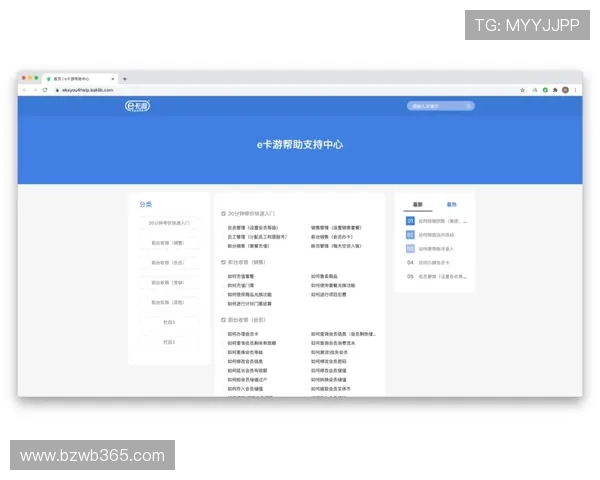Viewport: 600px width, 480px height.
Task: Open the article 如何修改会员储值
Action: coord(329,371)
